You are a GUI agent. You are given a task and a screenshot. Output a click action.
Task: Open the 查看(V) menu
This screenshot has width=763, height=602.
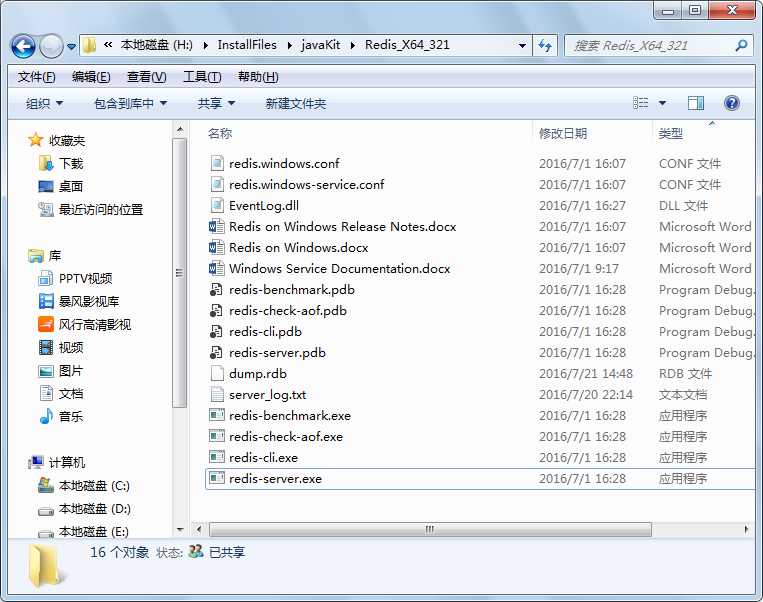click(x=146, y=77)
